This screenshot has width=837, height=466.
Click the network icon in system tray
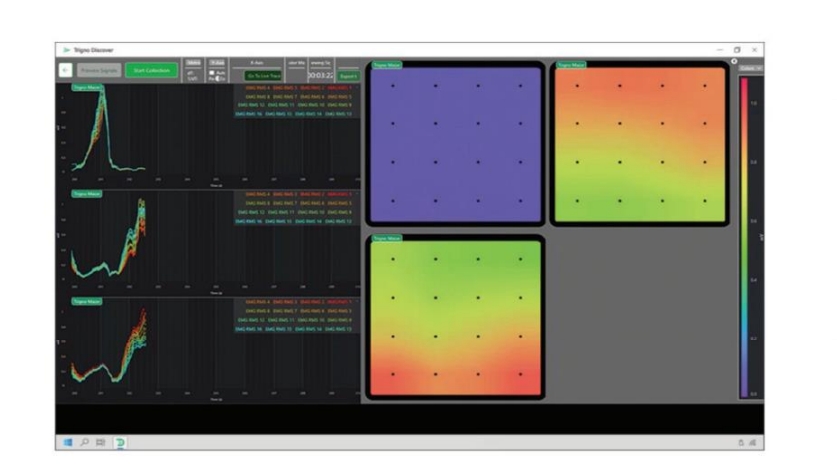[x=741, y=441]
